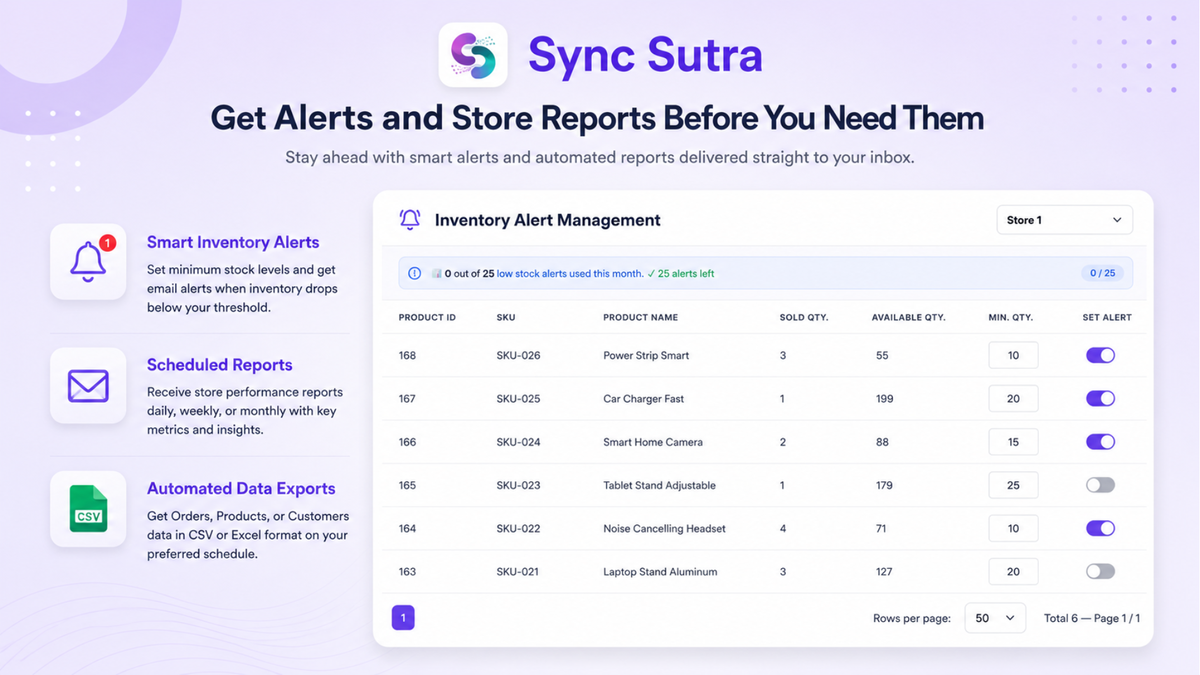This screenshot has height=675, width=1200.
Task: Click the PRODUCT NAME column header
Action: click(640, 317)
